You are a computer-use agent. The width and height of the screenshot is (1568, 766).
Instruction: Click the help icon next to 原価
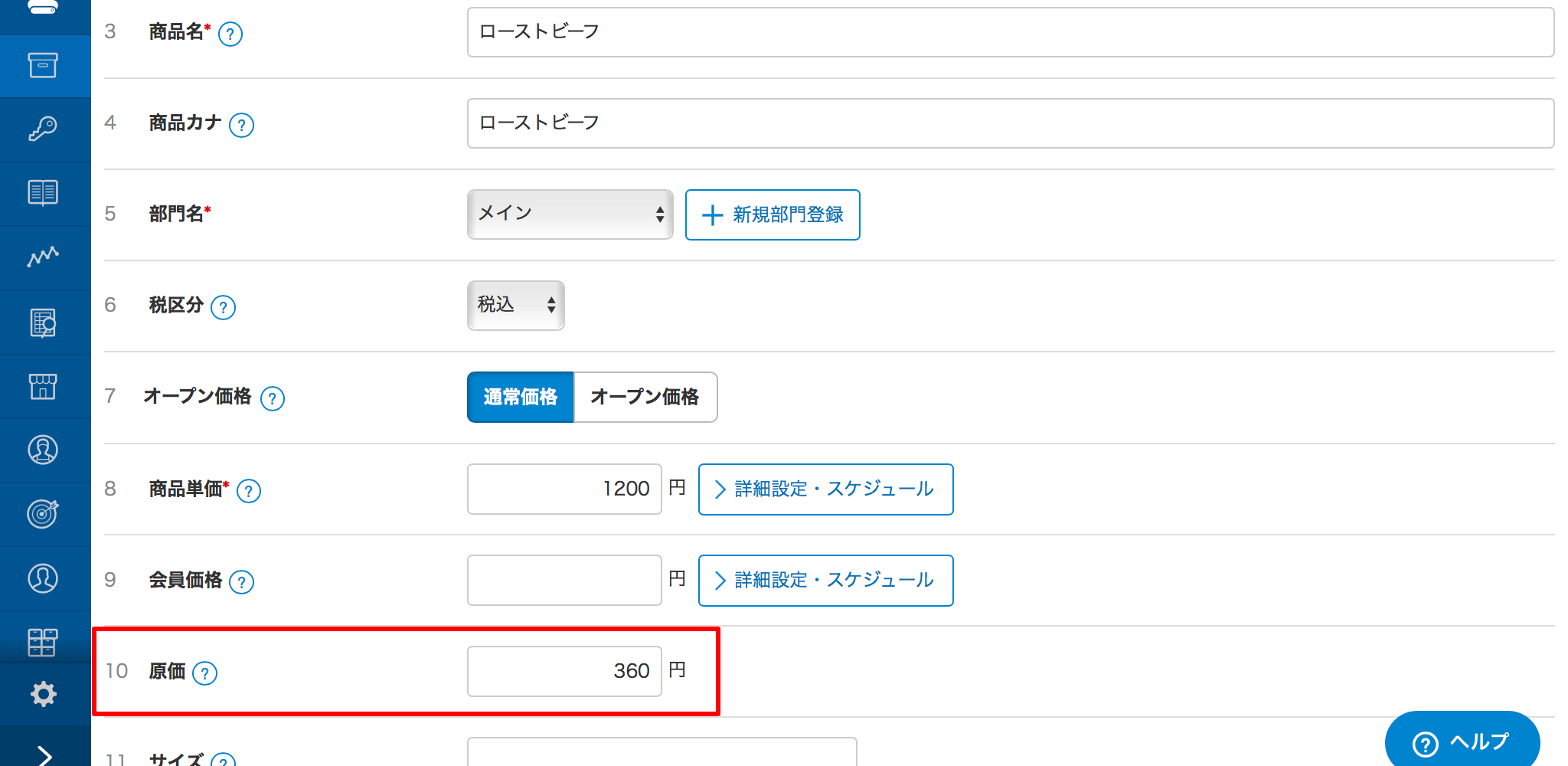204,673
